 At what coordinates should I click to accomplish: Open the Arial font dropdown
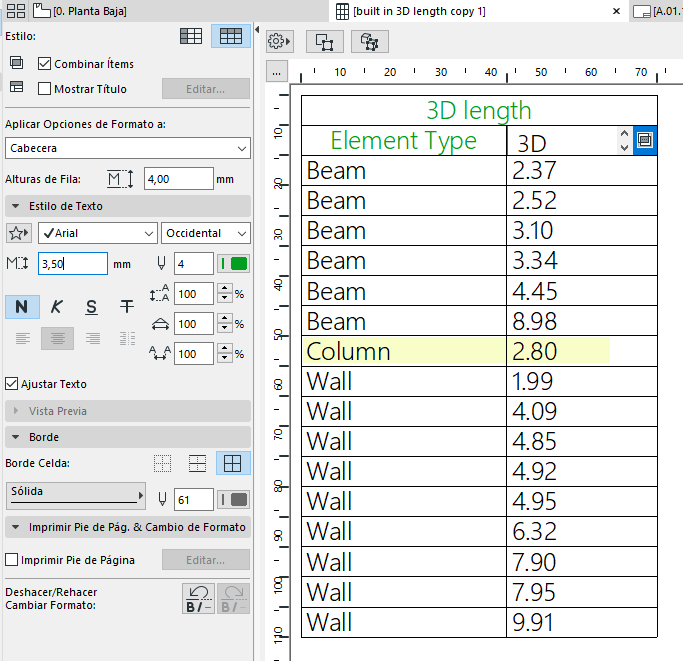(97, 233)
